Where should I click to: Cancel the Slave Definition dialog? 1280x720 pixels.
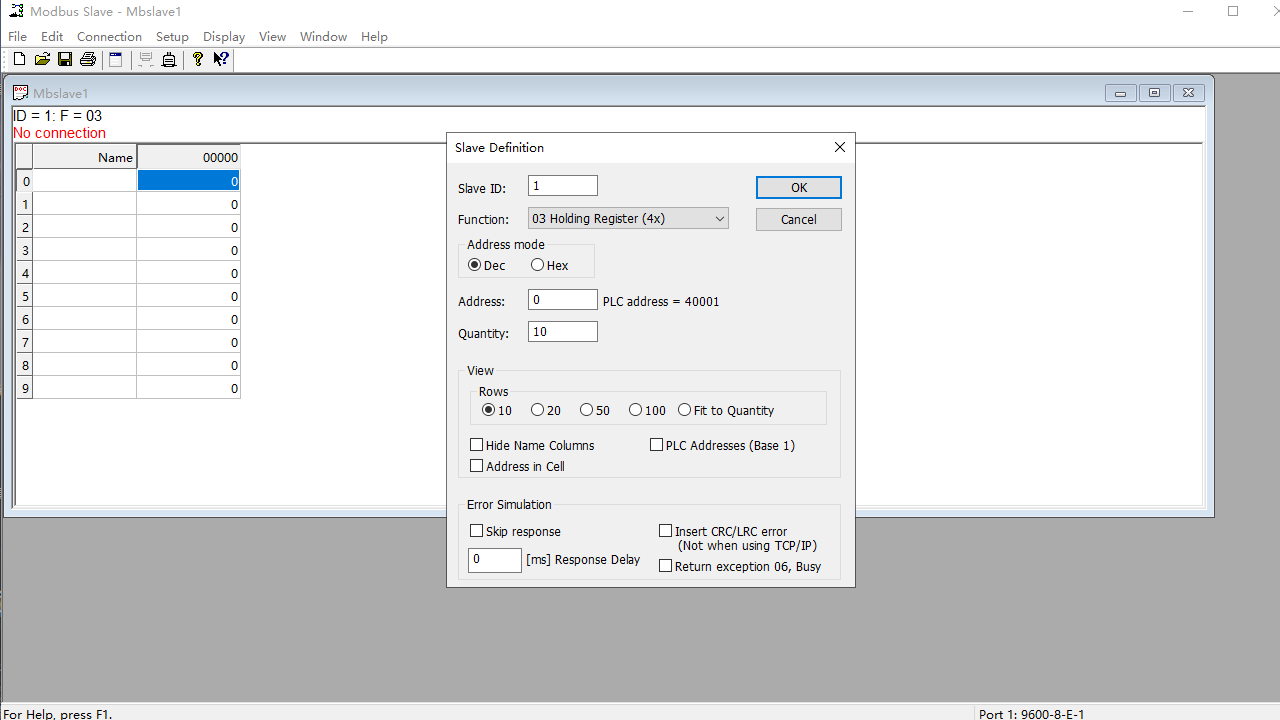pyautogui.click(x=798, y=219)
